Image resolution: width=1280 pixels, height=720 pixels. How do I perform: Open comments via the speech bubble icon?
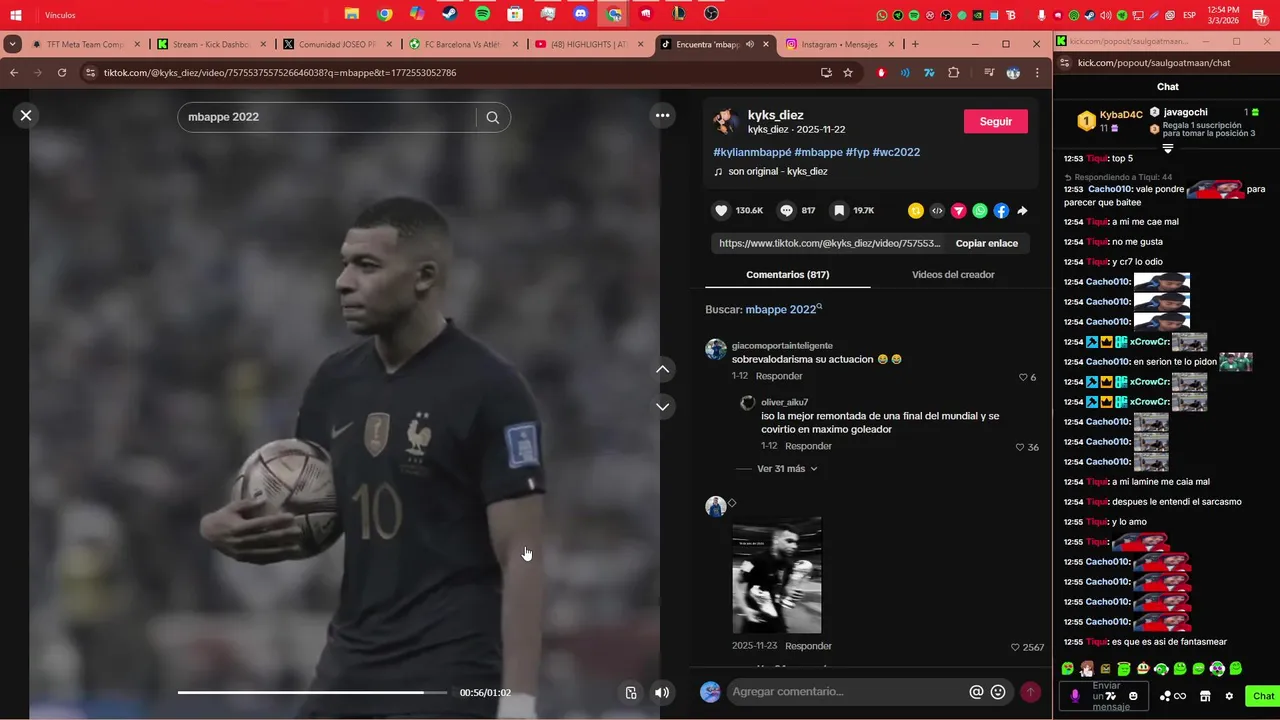[x=786, y=211]
